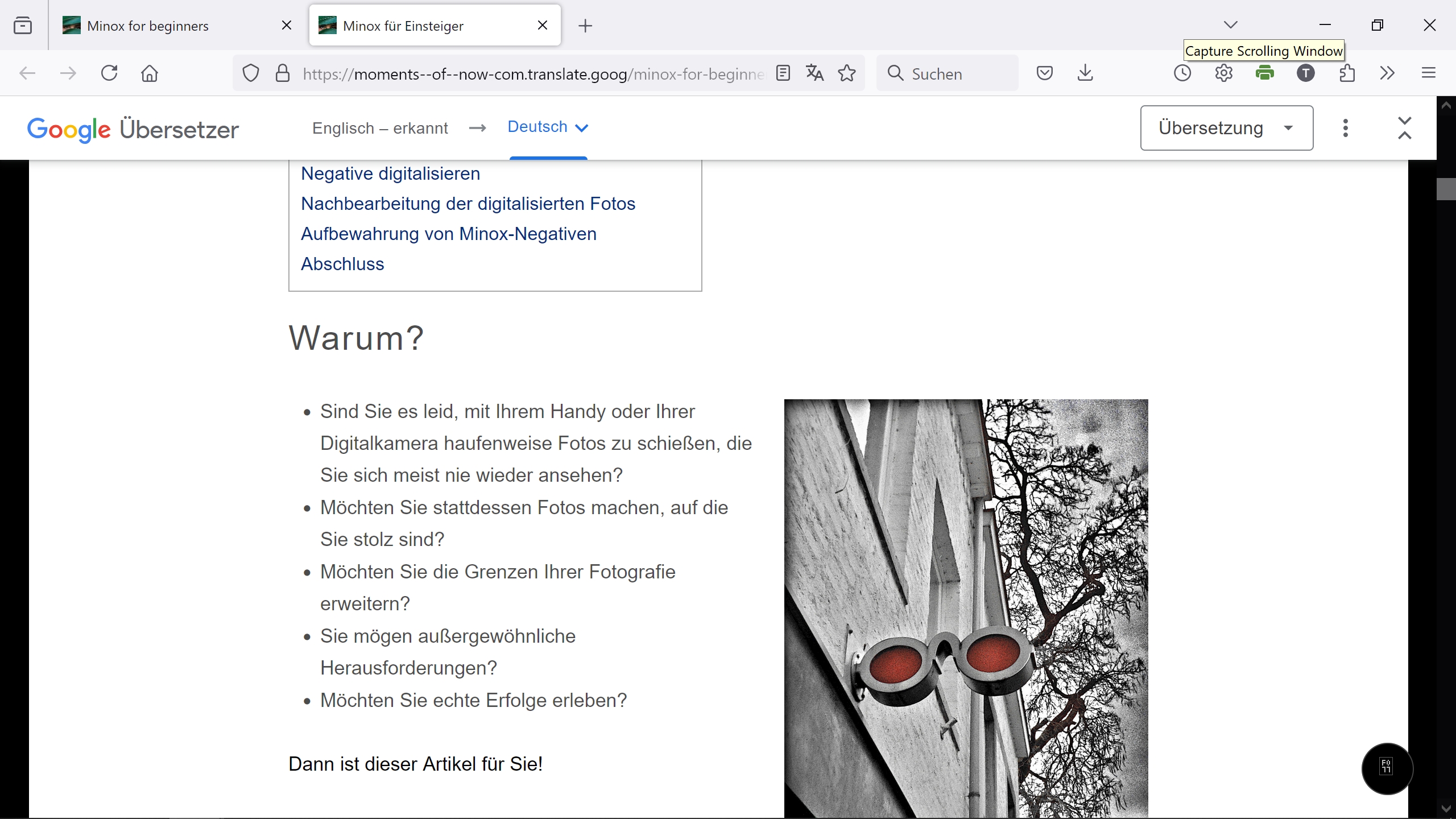Viewport: 1456px width, 819px height.
Task: Bookmark this page with the star icon
Action: pos(847,73)
